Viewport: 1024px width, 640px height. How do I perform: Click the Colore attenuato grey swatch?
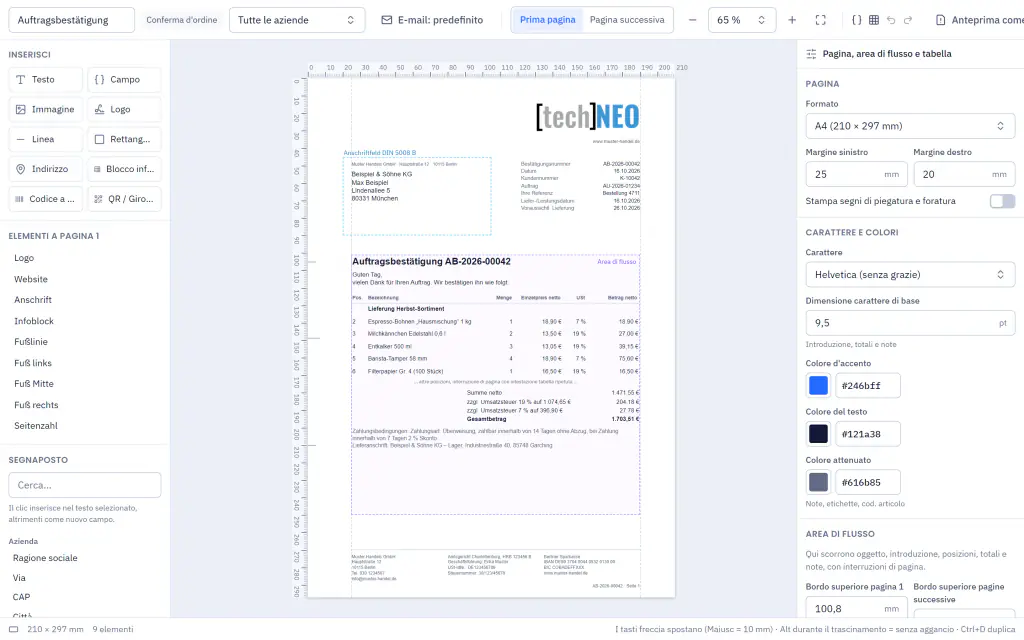[818, 483]
